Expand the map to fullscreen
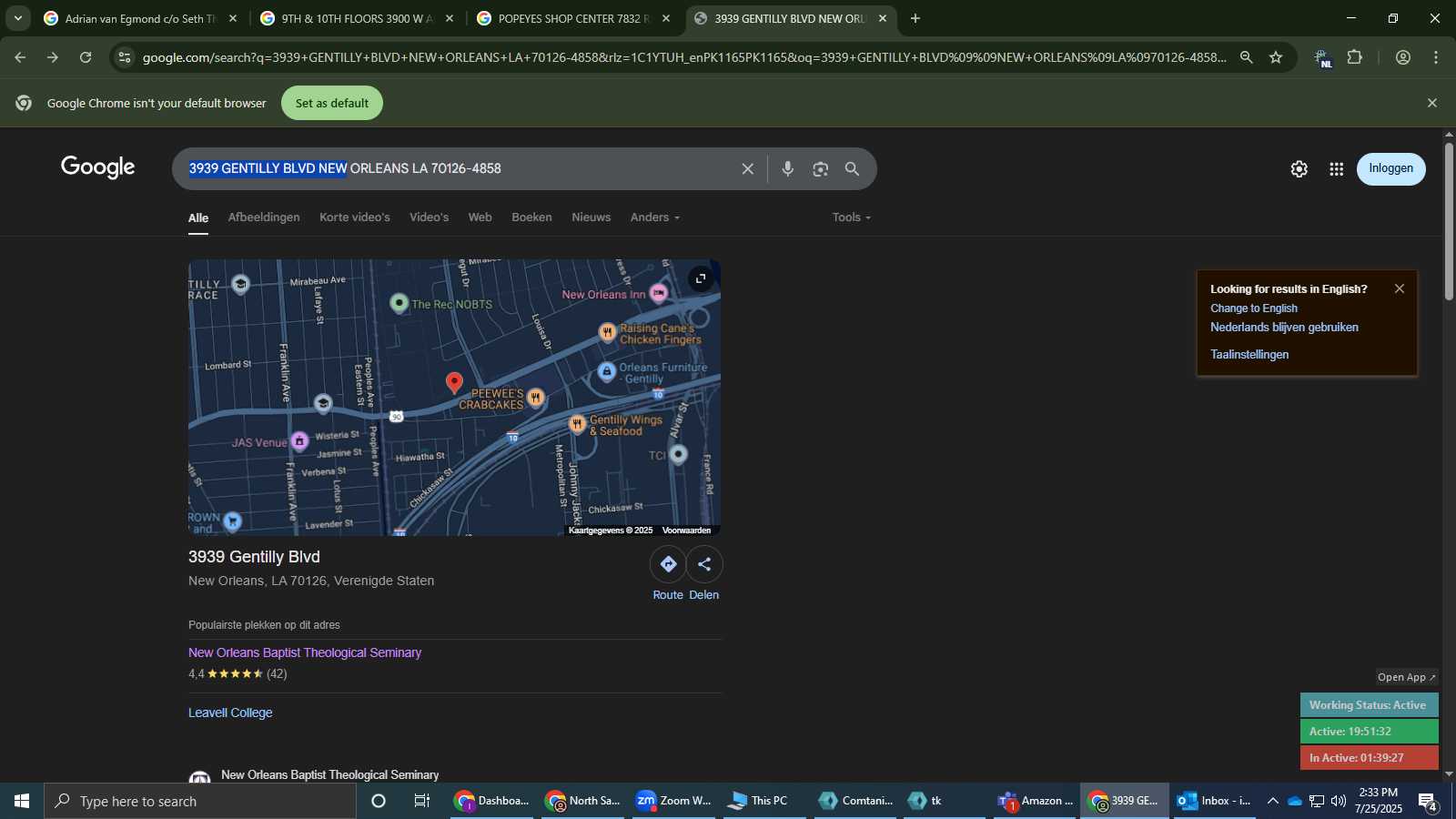 coord(700,278)
